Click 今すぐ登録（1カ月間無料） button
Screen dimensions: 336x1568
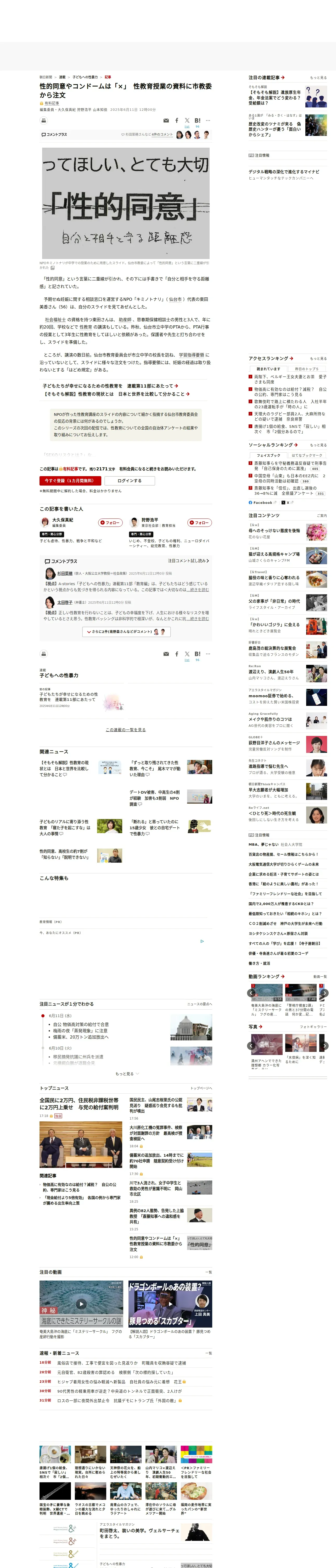(70, 481)
